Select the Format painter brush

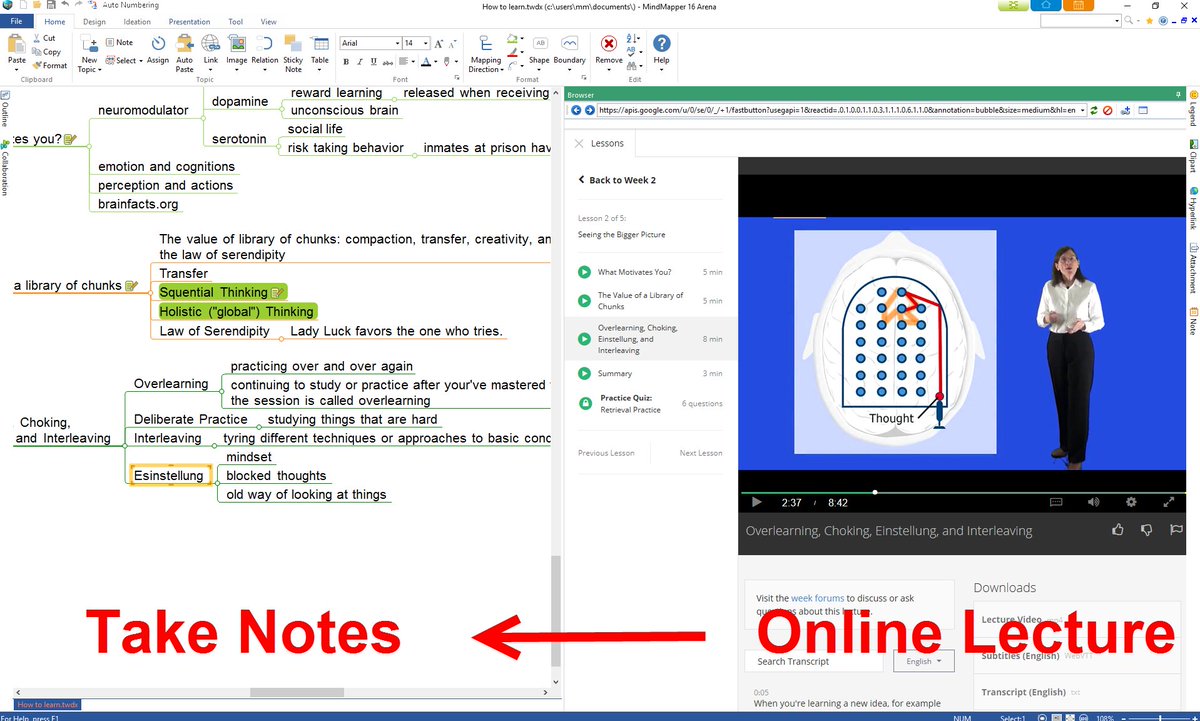pyautogui.click(x=49, y=66)
